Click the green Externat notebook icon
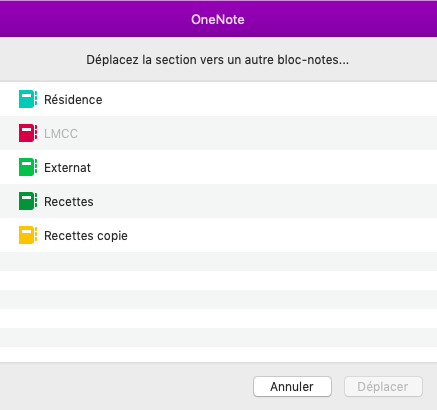This screenshot has height=410, width=437. (x=28, y=167)
